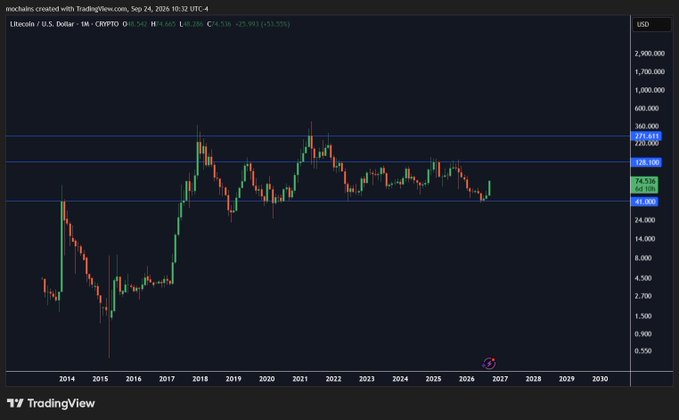
Task: Click the 2016 label on time axis
Action: pos(133,379)
